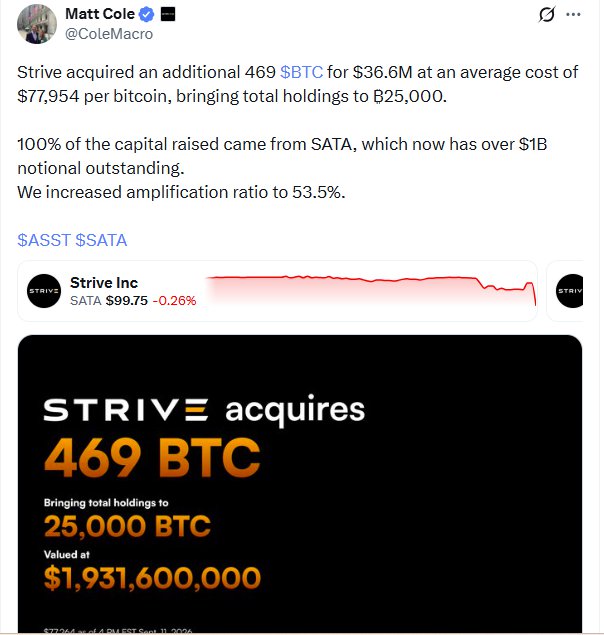The image size is (604, 635).
Task: Open Matt Cole's profile avatar
Action: 36,24
